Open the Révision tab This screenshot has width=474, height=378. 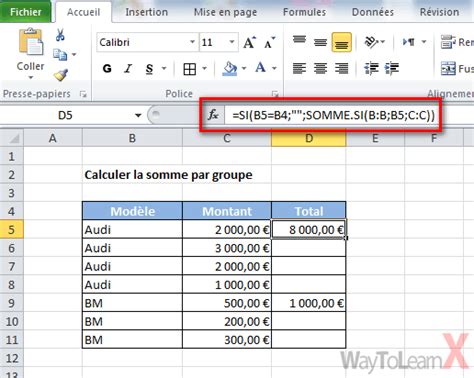tap(439, 12)
